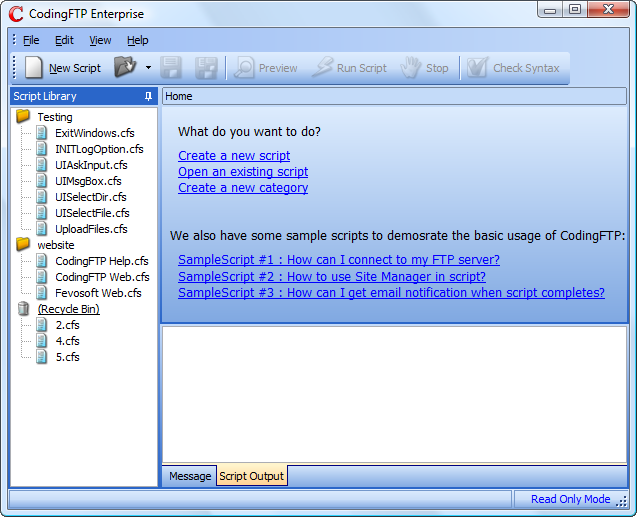Click the Open an existing script link
The image size is (637, 517).
pyautogui.click(x=243, y=171)
